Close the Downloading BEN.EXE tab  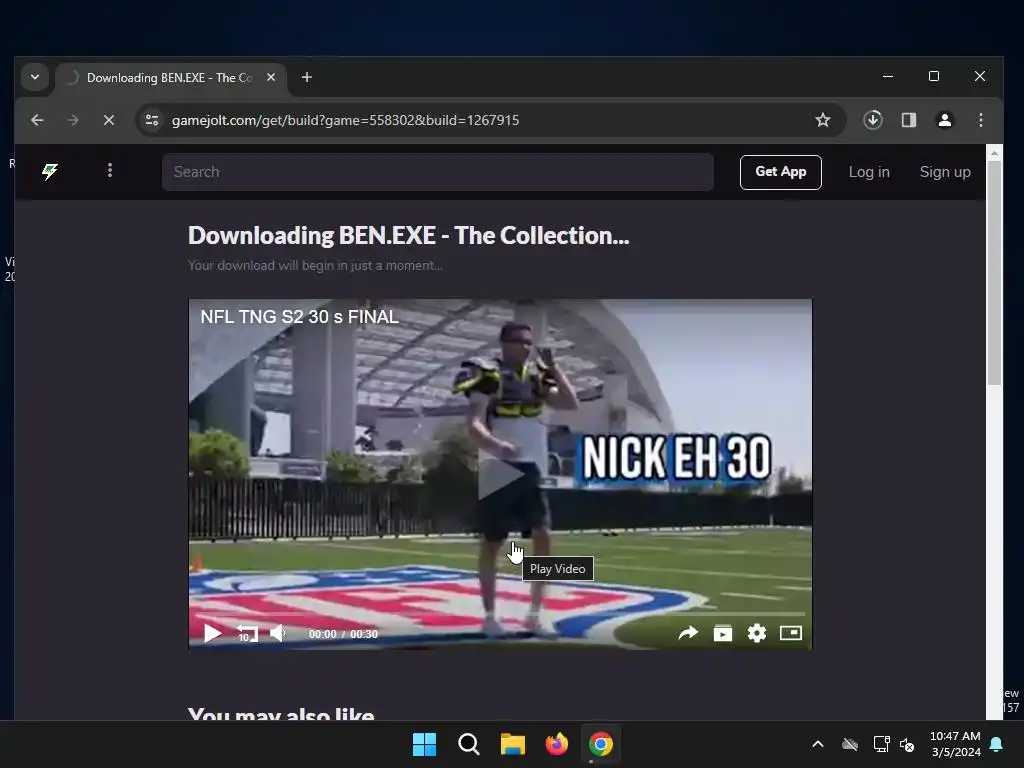tap(271, 77)
